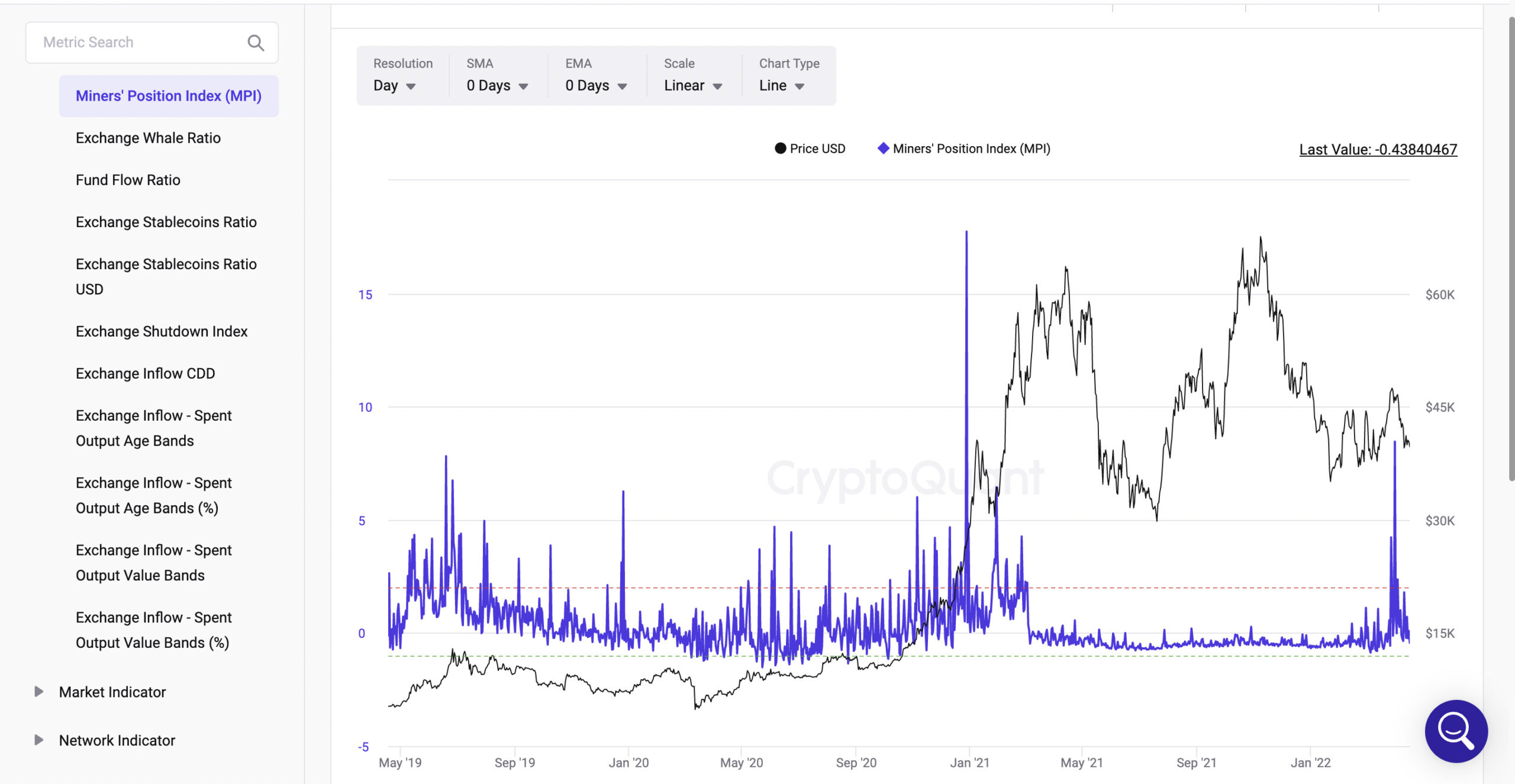Open the Scale Linear dropdown
Screen dimensions: 1515x784
693,86
